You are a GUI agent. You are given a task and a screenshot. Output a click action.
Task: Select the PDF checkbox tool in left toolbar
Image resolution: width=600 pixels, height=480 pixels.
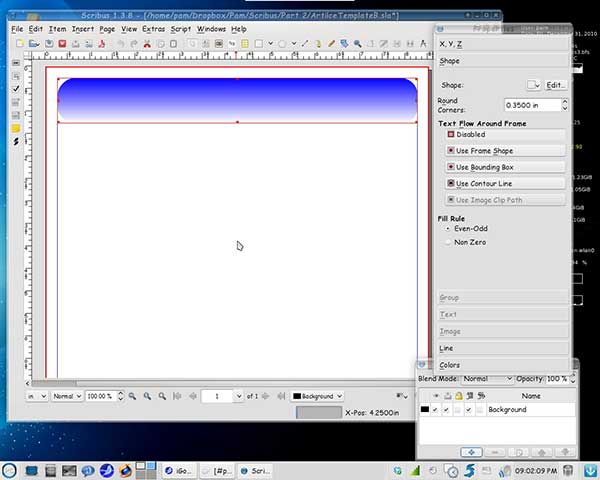pos(16,89)
